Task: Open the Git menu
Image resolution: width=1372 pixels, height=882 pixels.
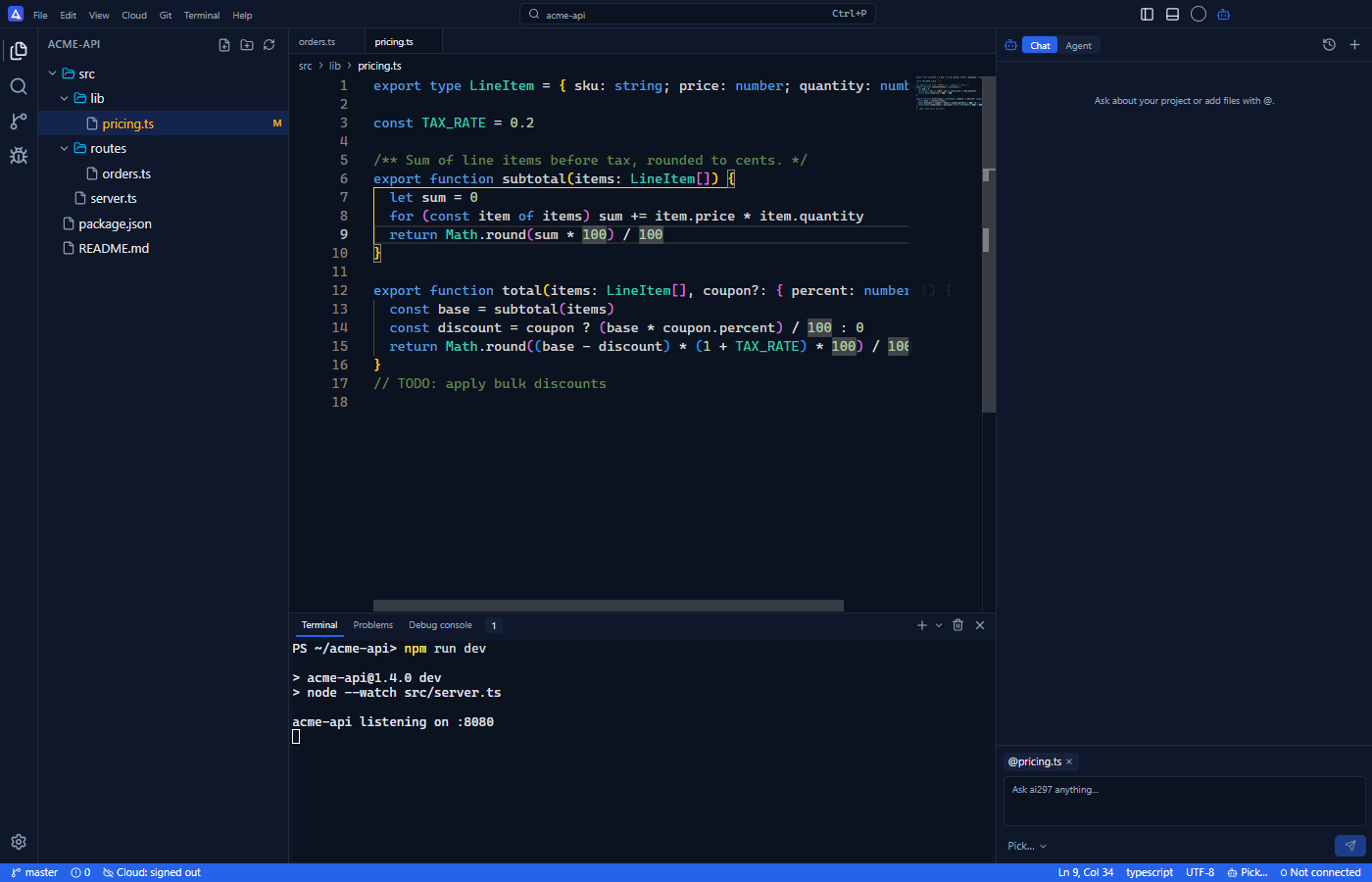Action: [166, 15]
